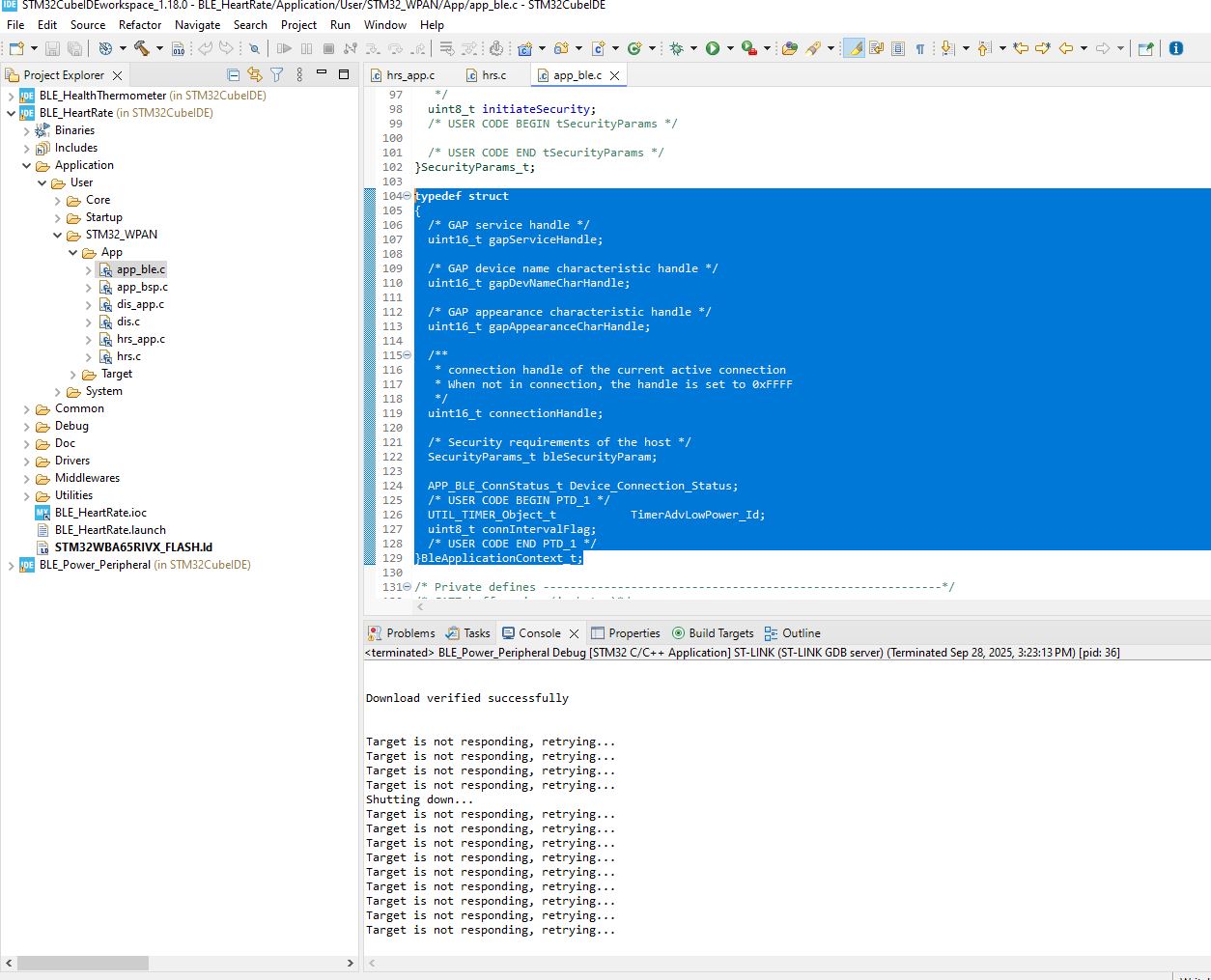Click the New file toolbar icon
This screenshot has height=980, width=1211.
(x=16, y=48)
